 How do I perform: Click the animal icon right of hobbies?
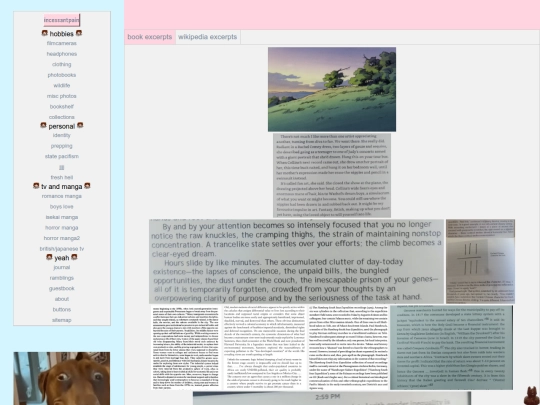pyautogui.click(x=79, y=33)
